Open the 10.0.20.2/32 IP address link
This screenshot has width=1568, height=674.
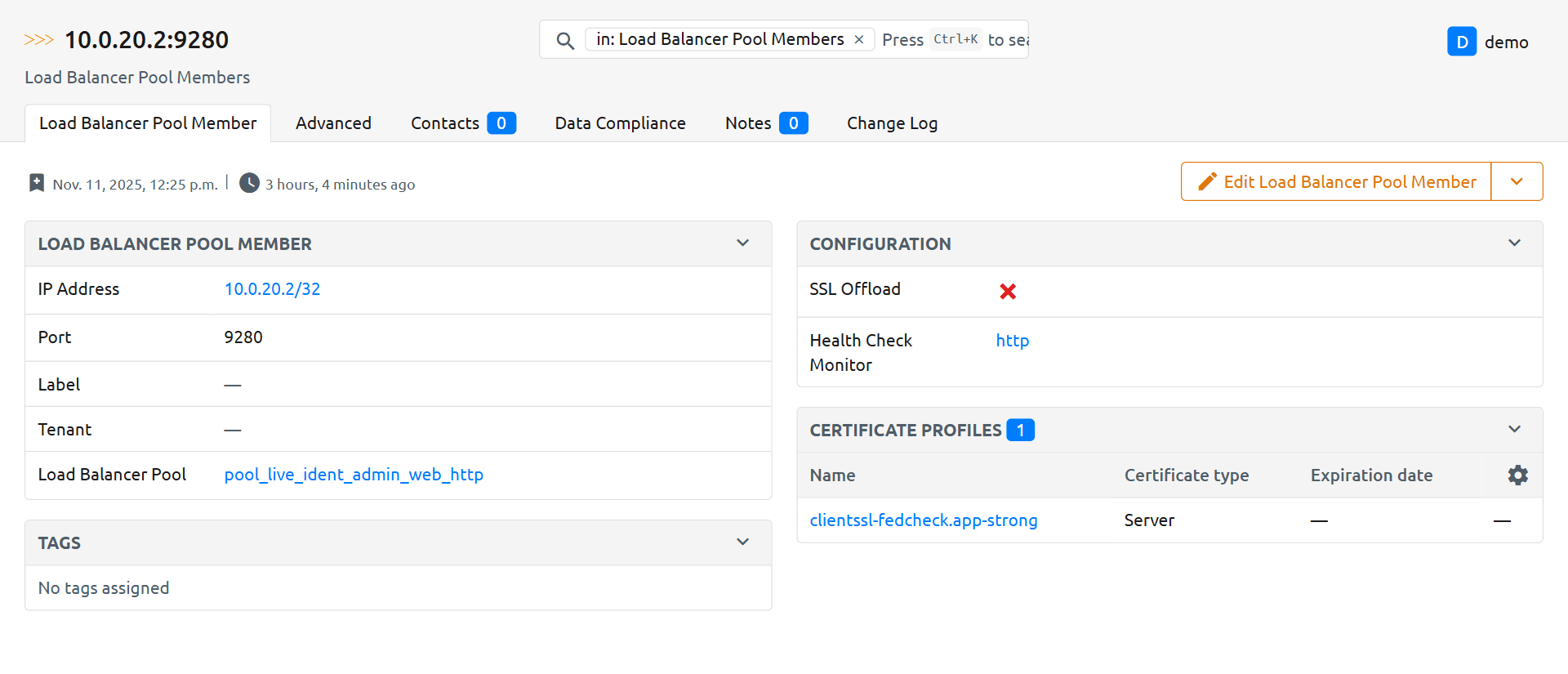(272, 289)
